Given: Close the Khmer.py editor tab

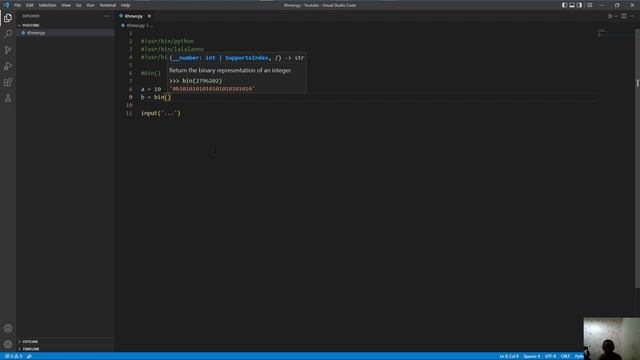Looking at the screenshot, I should (149, 16).
